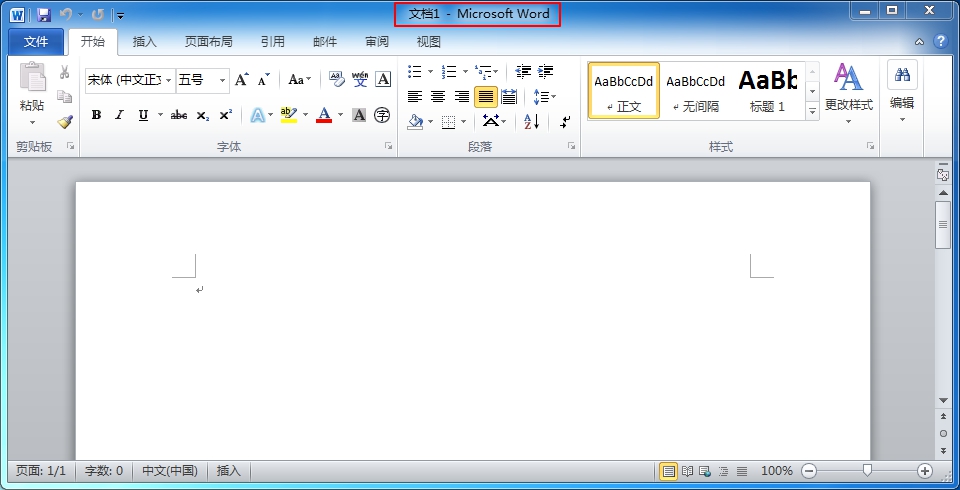Screen dimensions: 960x490
Task: Toggle Bold formatting
Action: click(97, 115)
